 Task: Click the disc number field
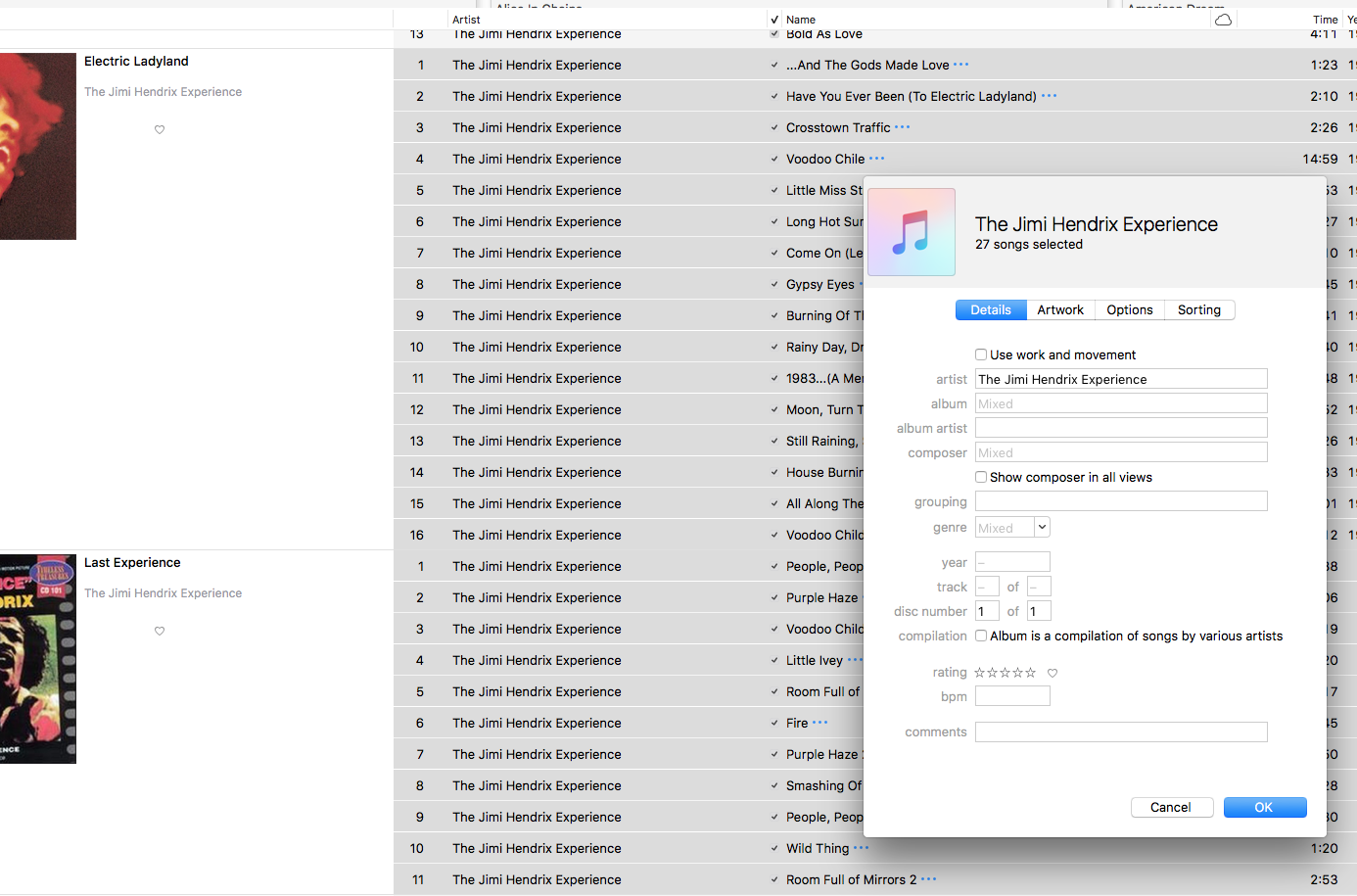tap(987, 611)
